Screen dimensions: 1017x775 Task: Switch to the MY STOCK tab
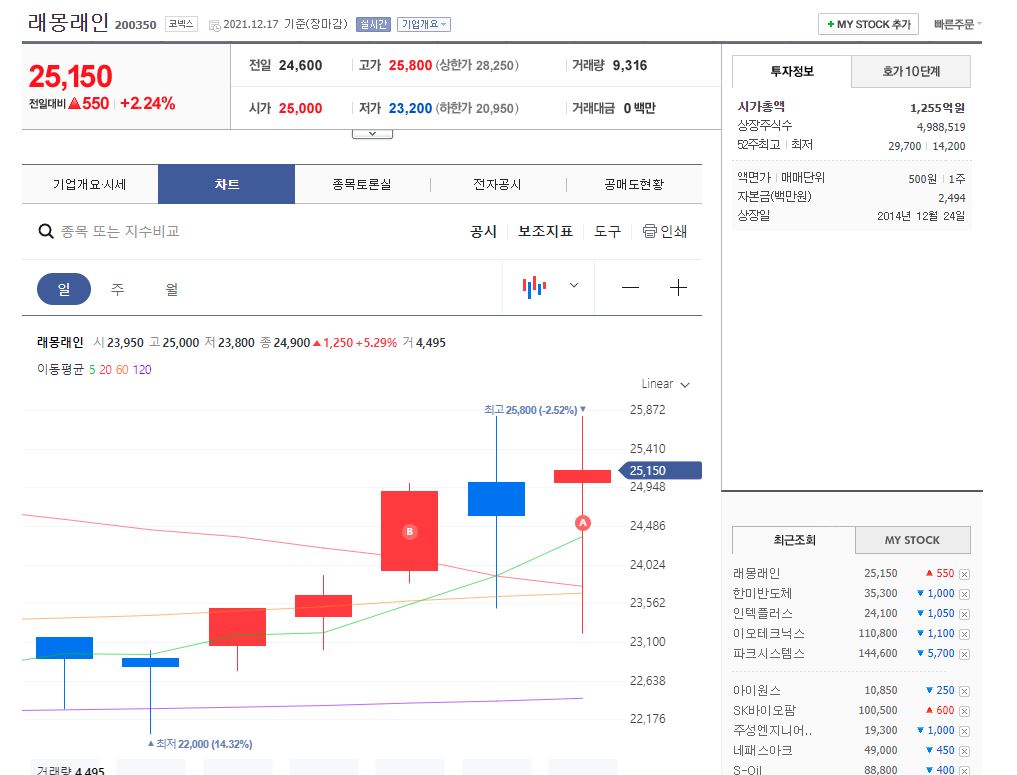coord(912,540)
